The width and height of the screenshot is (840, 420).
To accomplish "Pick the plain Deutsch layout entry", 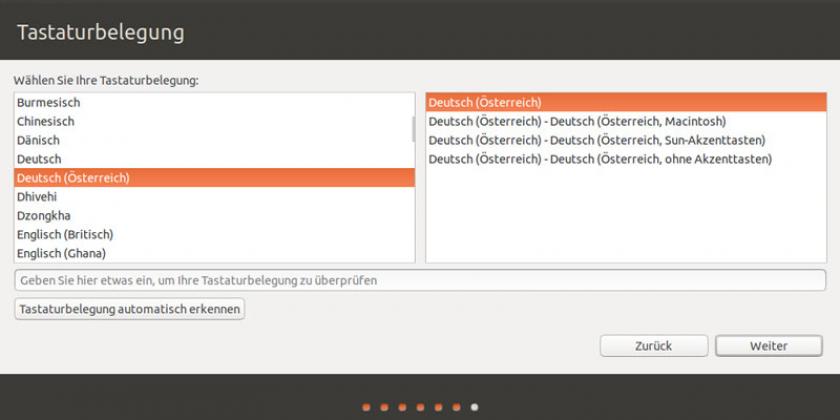I will (x=39, y=159).
